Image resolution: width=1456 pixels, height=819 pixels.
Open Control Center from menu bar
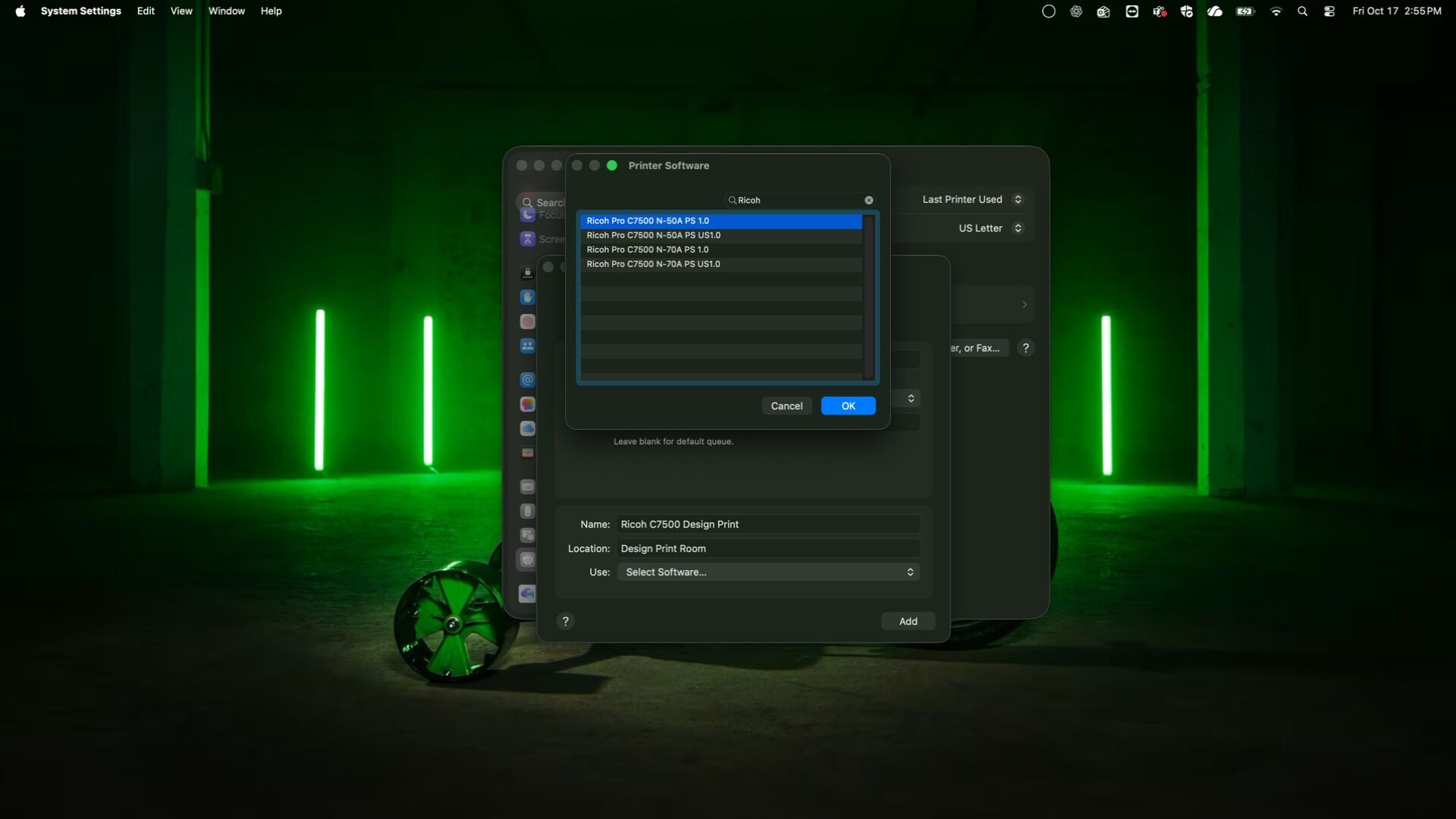tap(1329, 11)
